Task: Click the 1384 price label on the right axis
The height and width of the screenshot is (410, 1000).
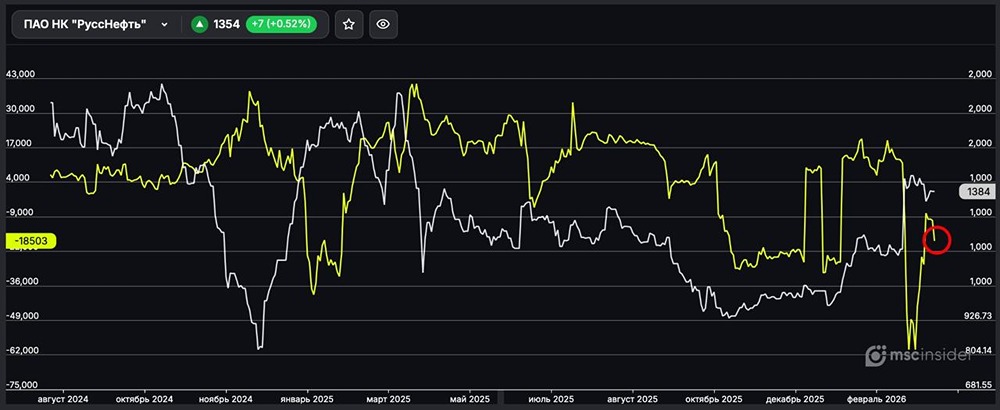Action: (977, 190)
